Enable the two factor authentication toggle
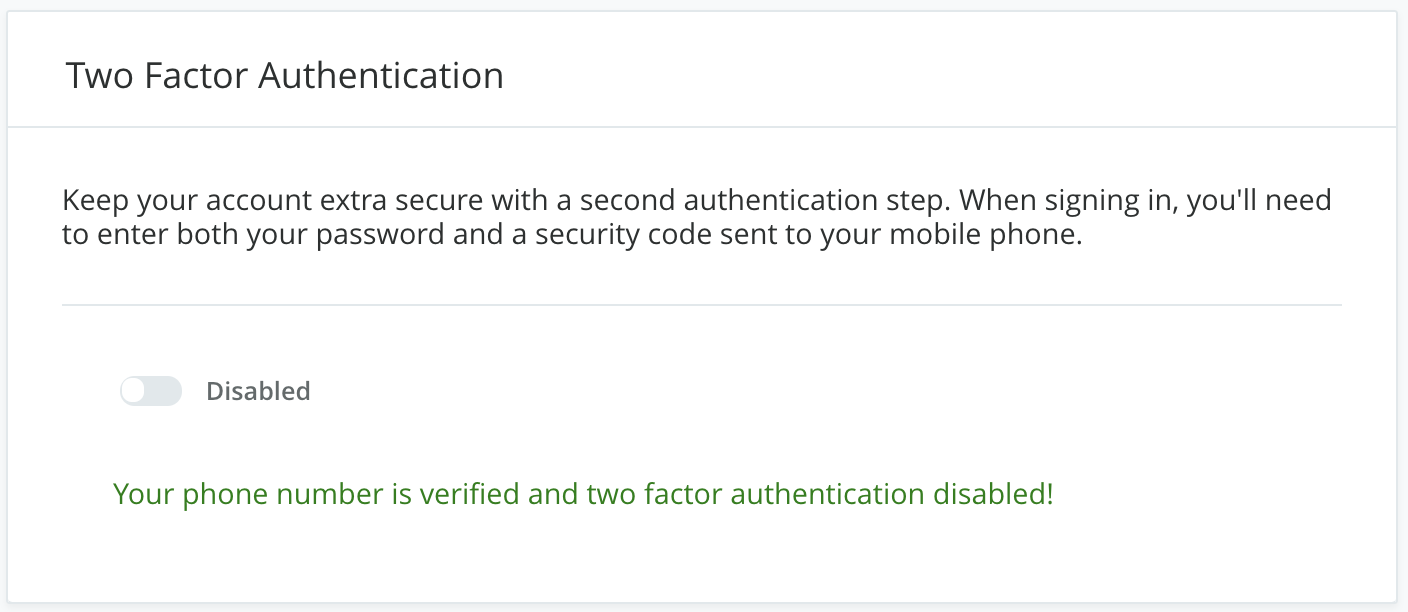 pyautogui.click(x=151, y=391)
